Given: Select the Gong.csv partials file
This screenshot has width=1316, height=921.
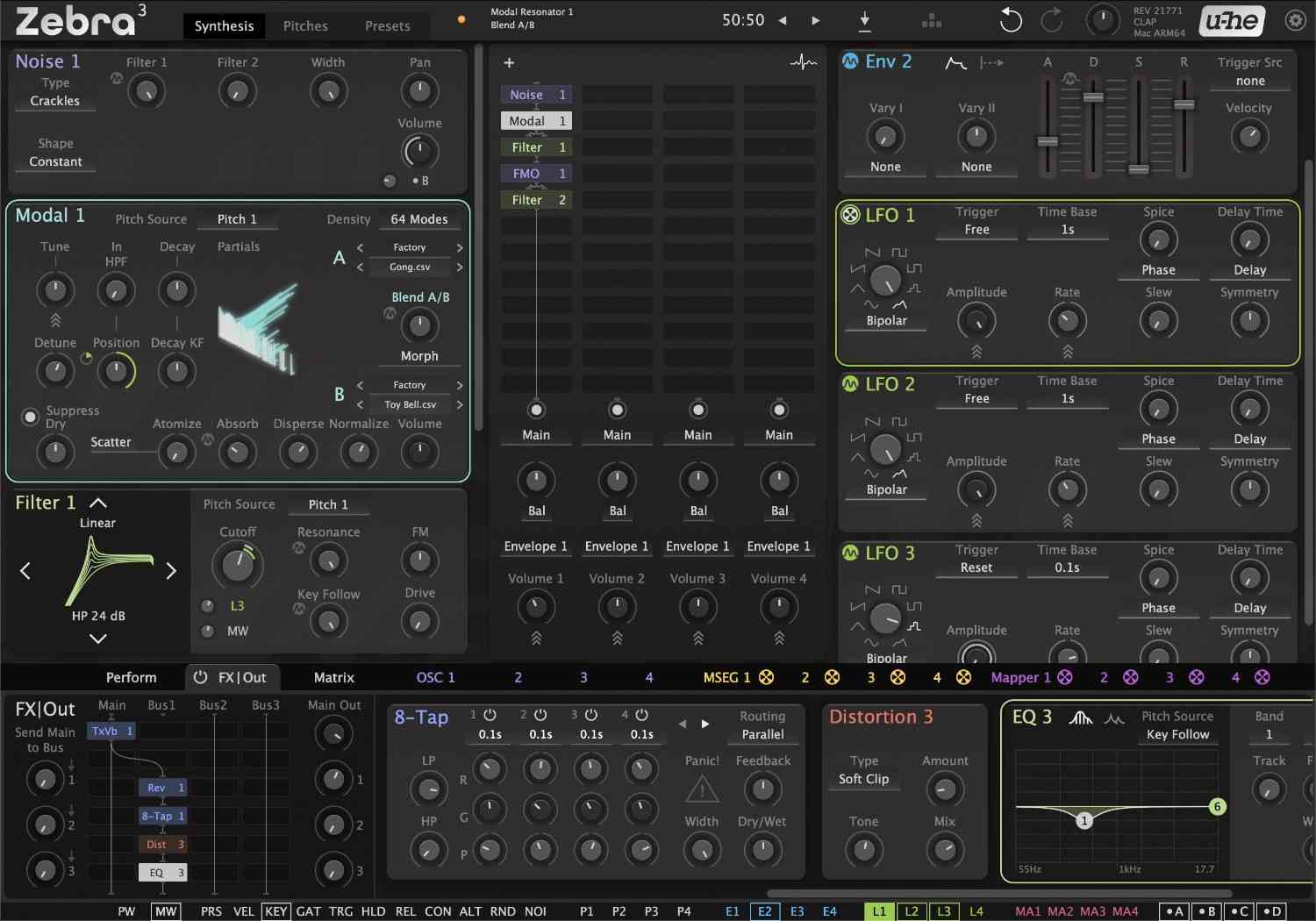Looking at the screenshot, I should (x=409, y=267).
